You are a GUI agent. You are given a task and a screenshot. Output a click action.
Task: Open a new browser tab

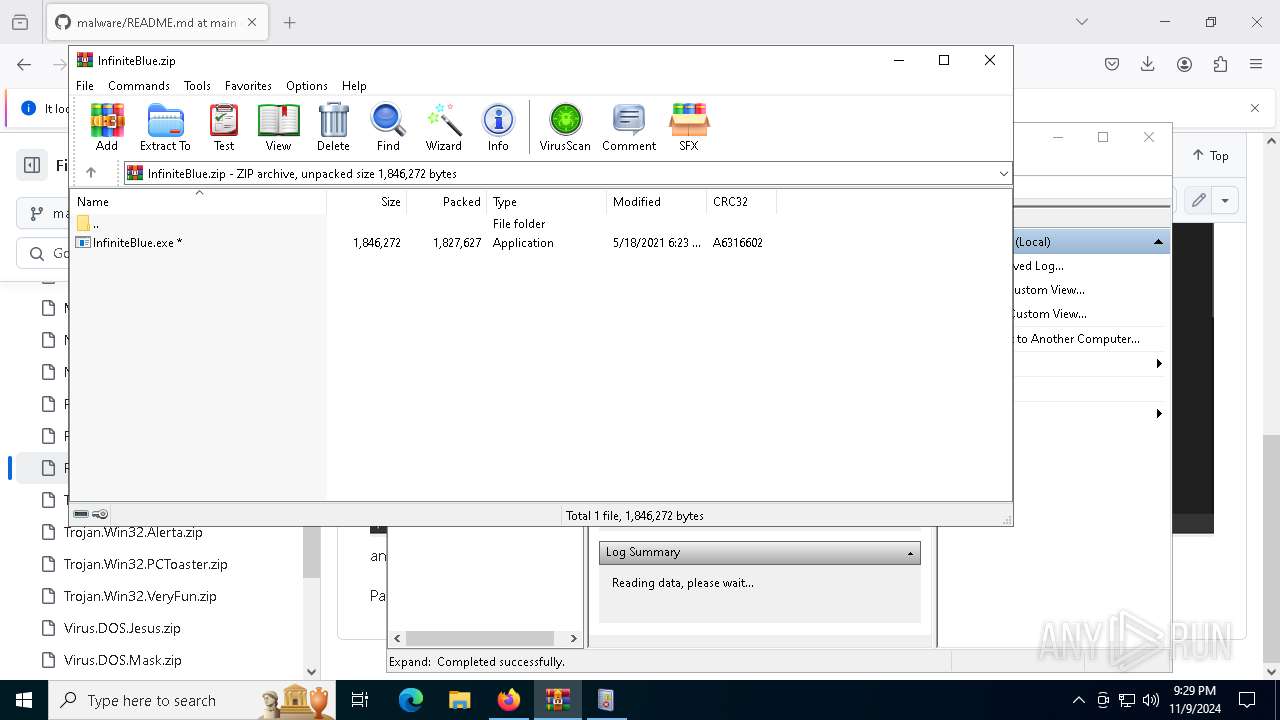[x=289, y=22]
